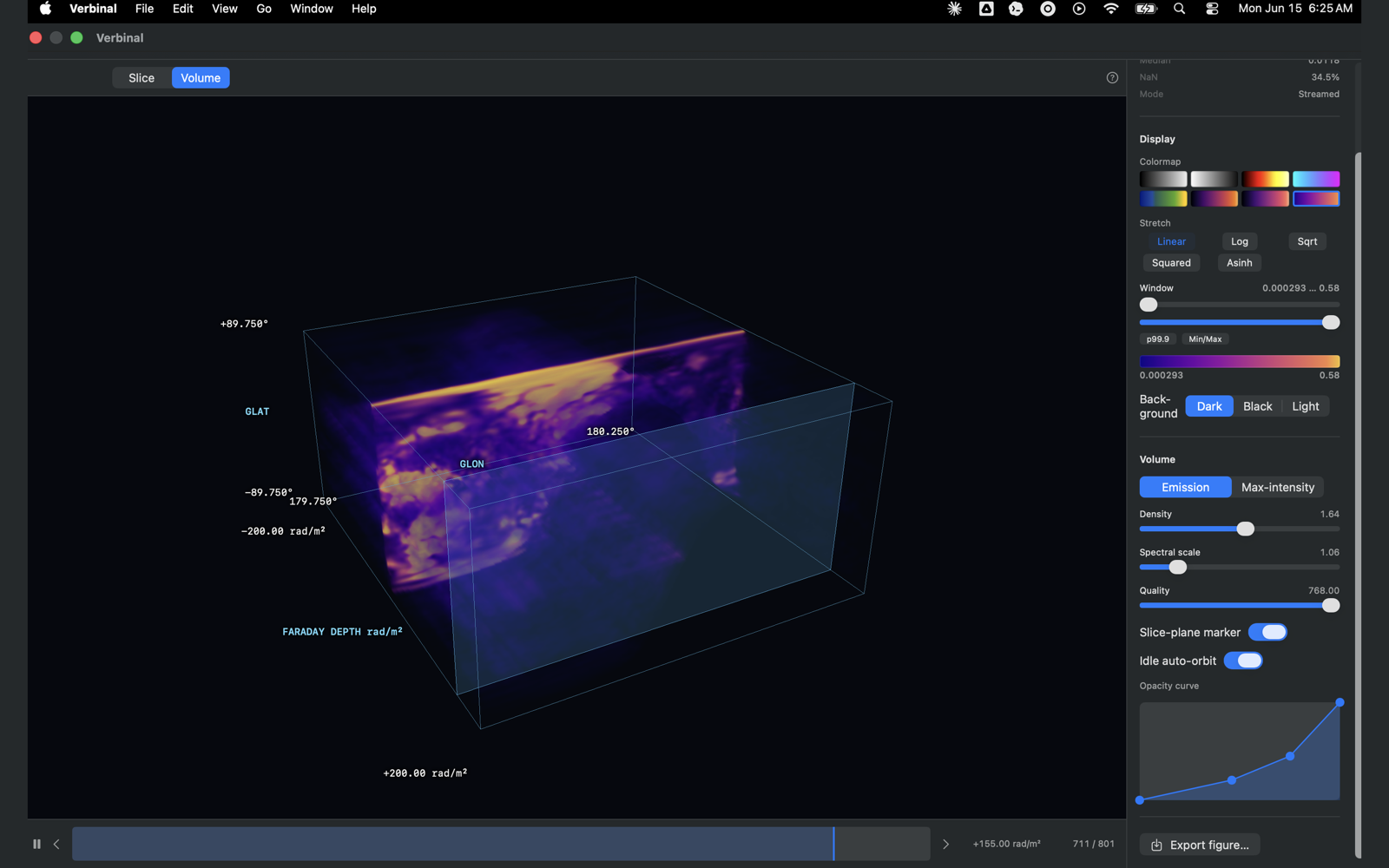Screen dimensions: 1389x868
Task: Toggle the Idle auto-orbit switch
Action: 1243,661
